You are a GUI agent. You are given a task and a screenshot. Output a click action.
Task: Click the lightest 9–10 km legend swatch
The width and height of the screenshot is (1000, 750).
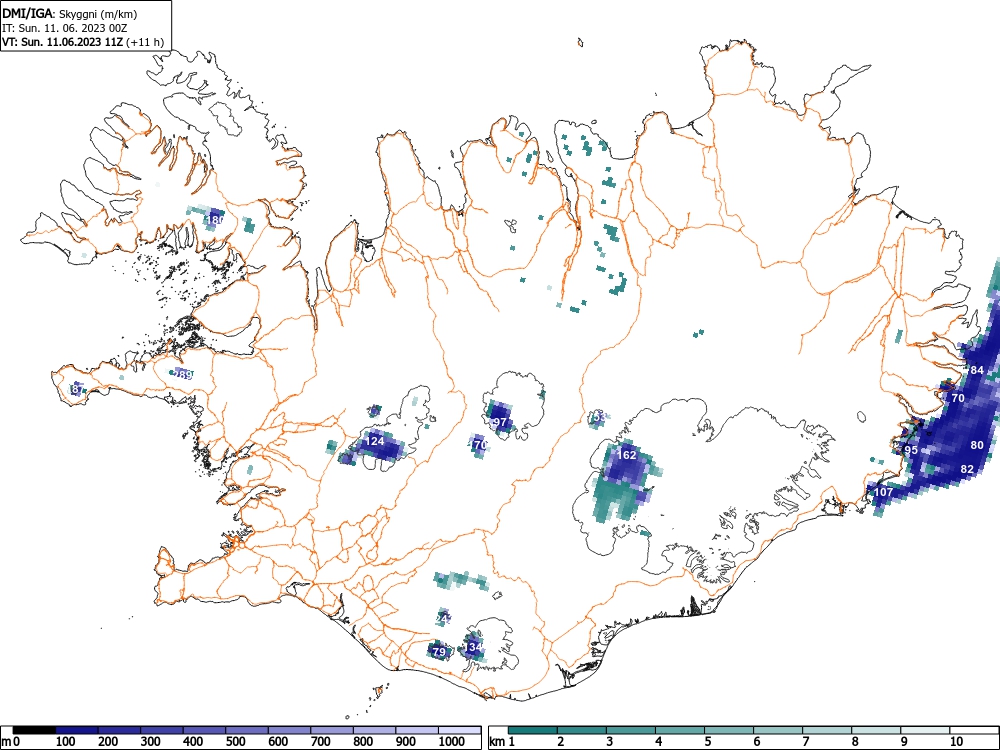pos(925,730)
